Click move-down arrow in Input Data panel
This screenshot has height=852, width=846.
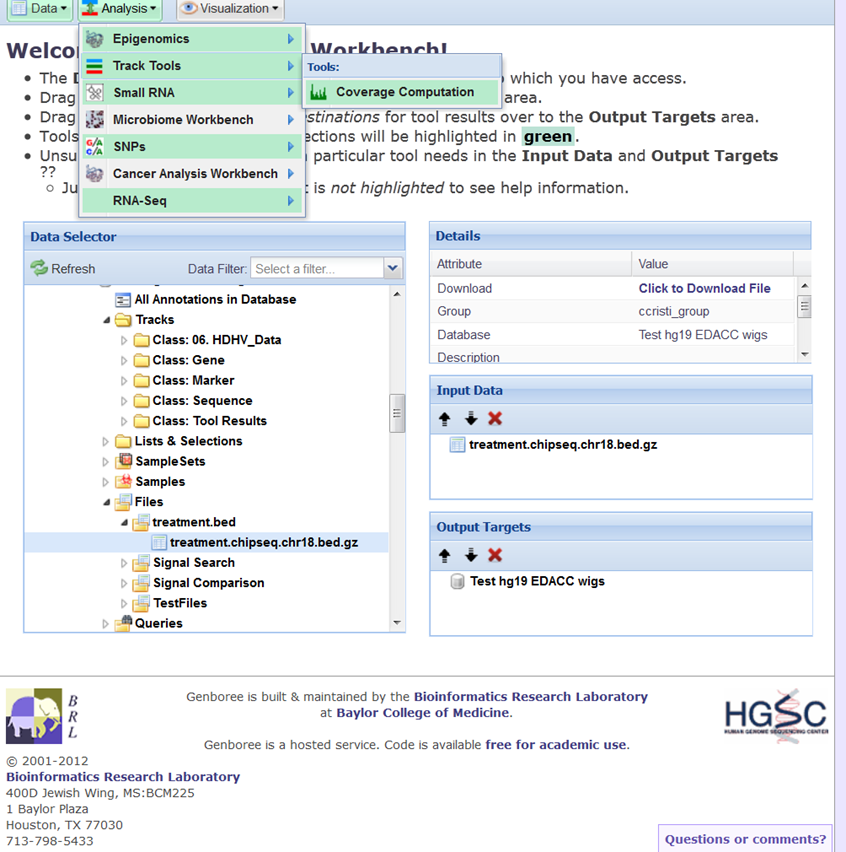pos(470,418)
